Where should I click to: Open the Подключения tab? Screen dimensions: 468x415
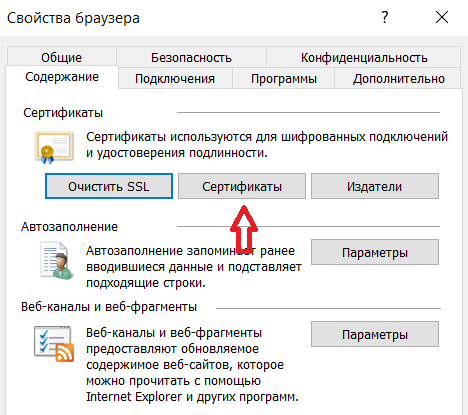click(x=175, y=79)
